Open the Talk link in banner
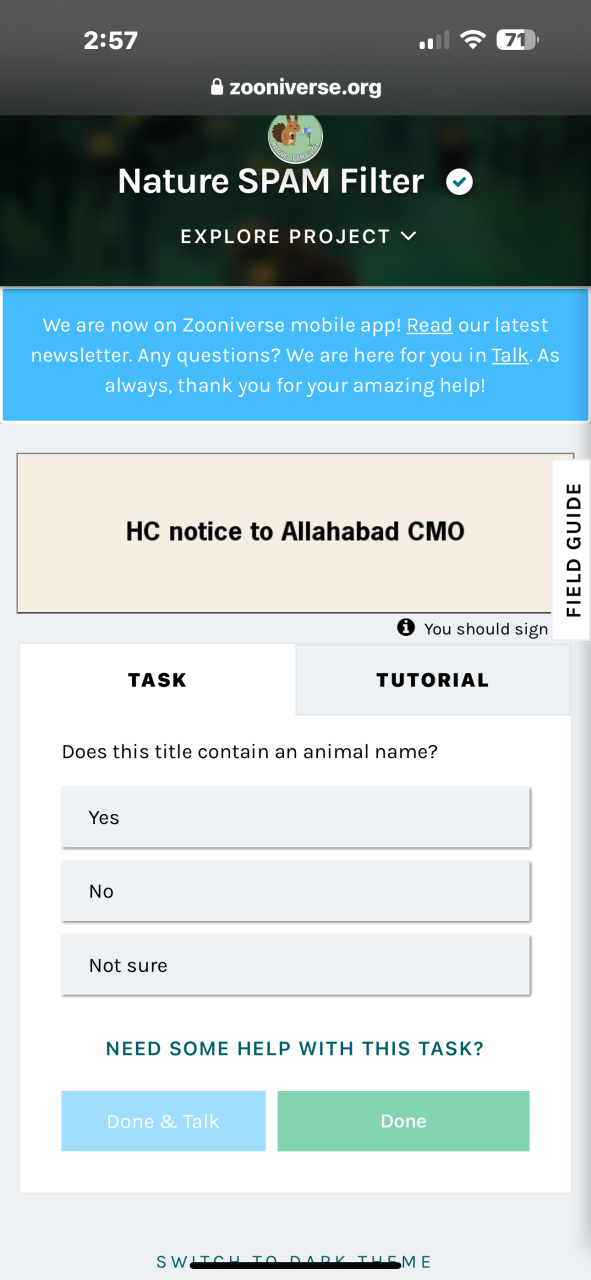The width and height of the screenshot is (591, 1280). point(510,355)
